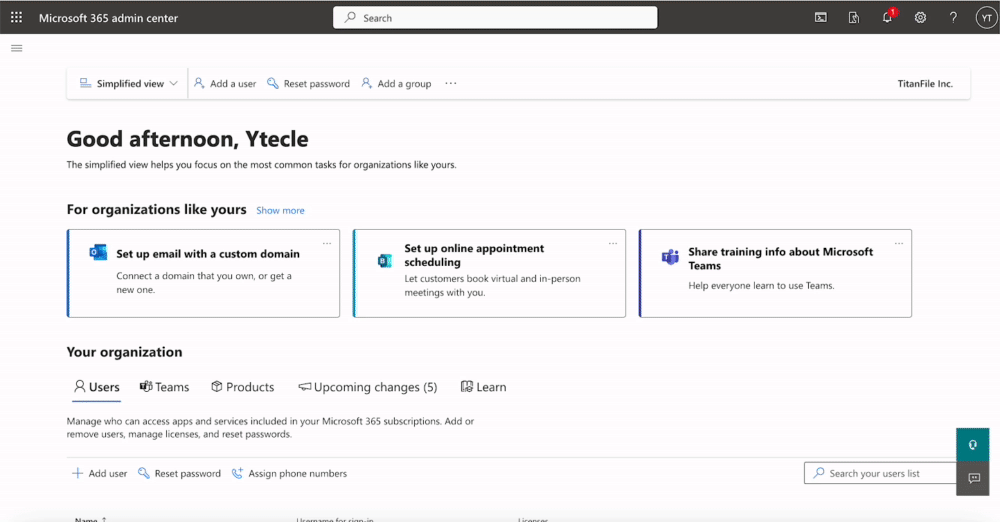Switch to the Teams tab
The image size is (1000, 522).
165,387
